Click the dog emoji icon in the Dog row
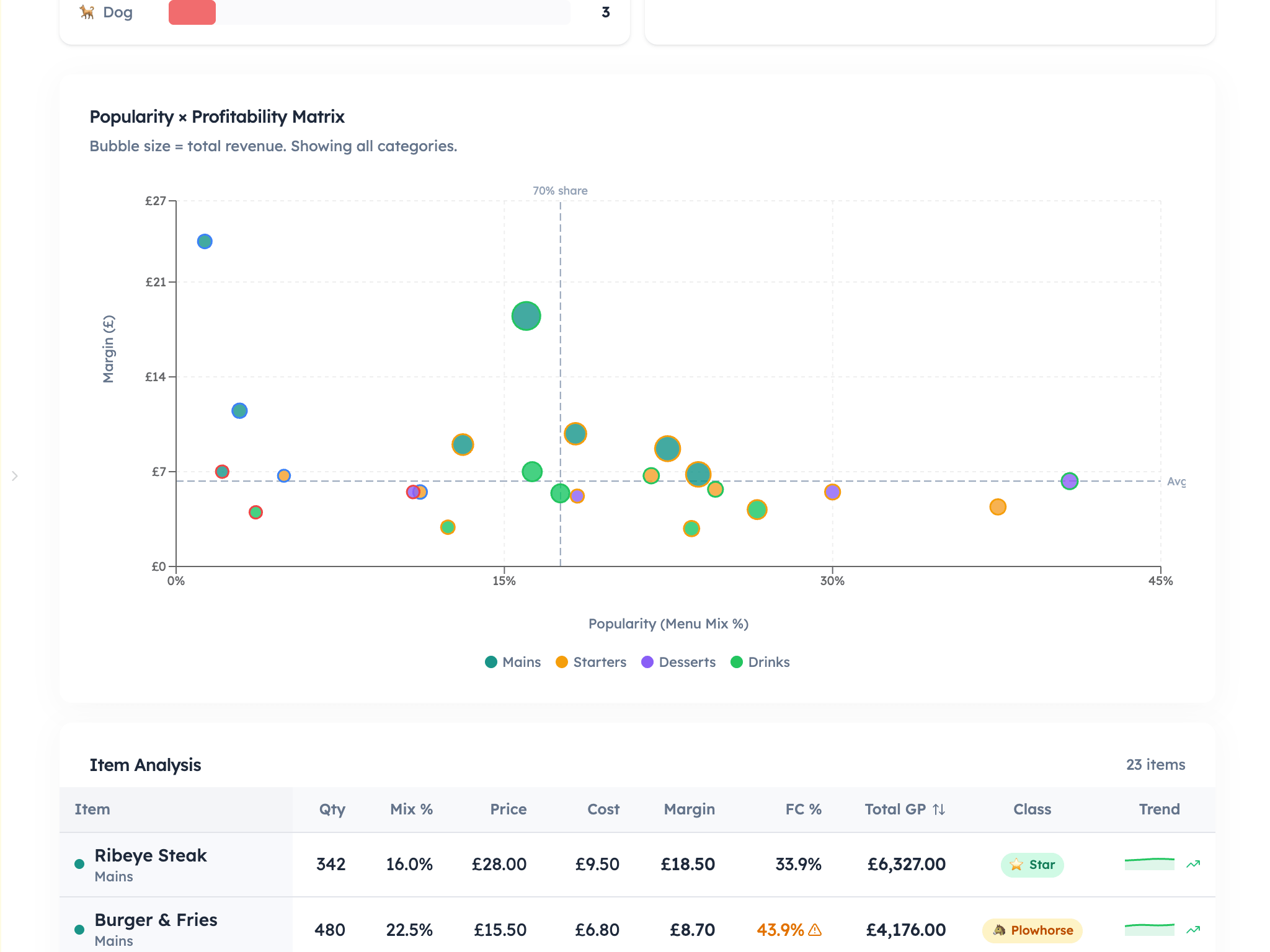The height and width of the screenshot is (952, 1270). click(x=87, y=12)
